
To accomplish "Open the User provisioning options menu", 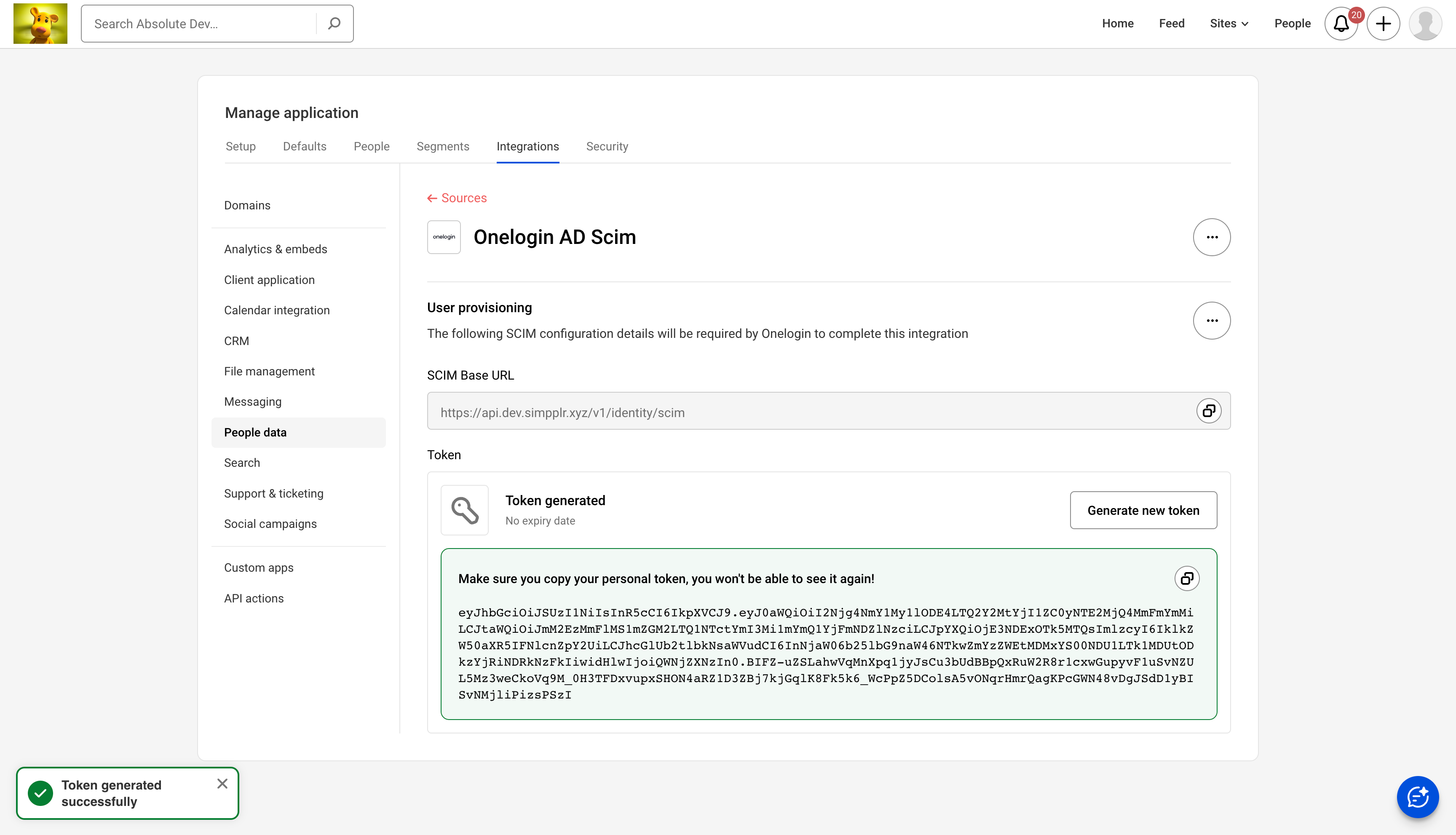I will 1212,321.
